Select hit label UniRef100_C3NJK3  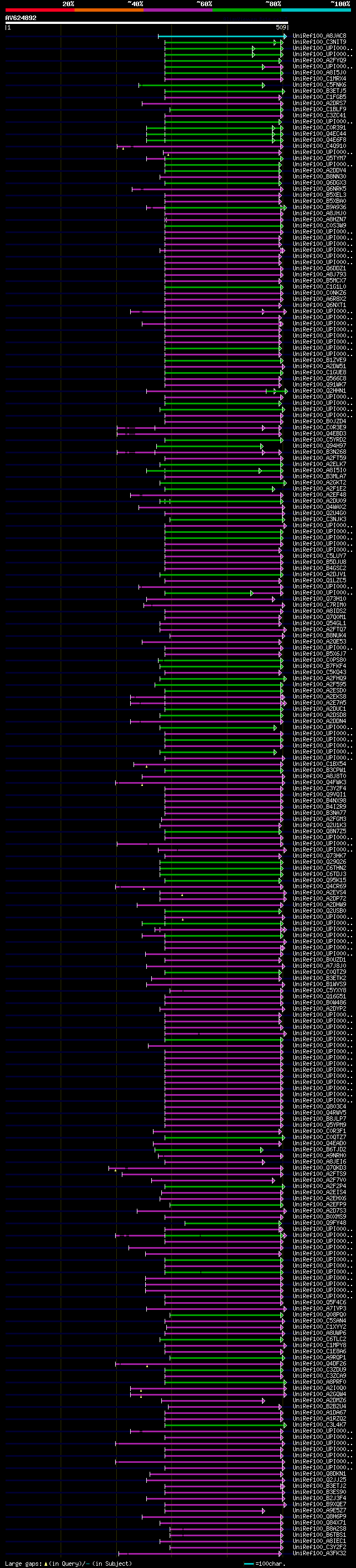pyautogui.click(x=319, y=519)
